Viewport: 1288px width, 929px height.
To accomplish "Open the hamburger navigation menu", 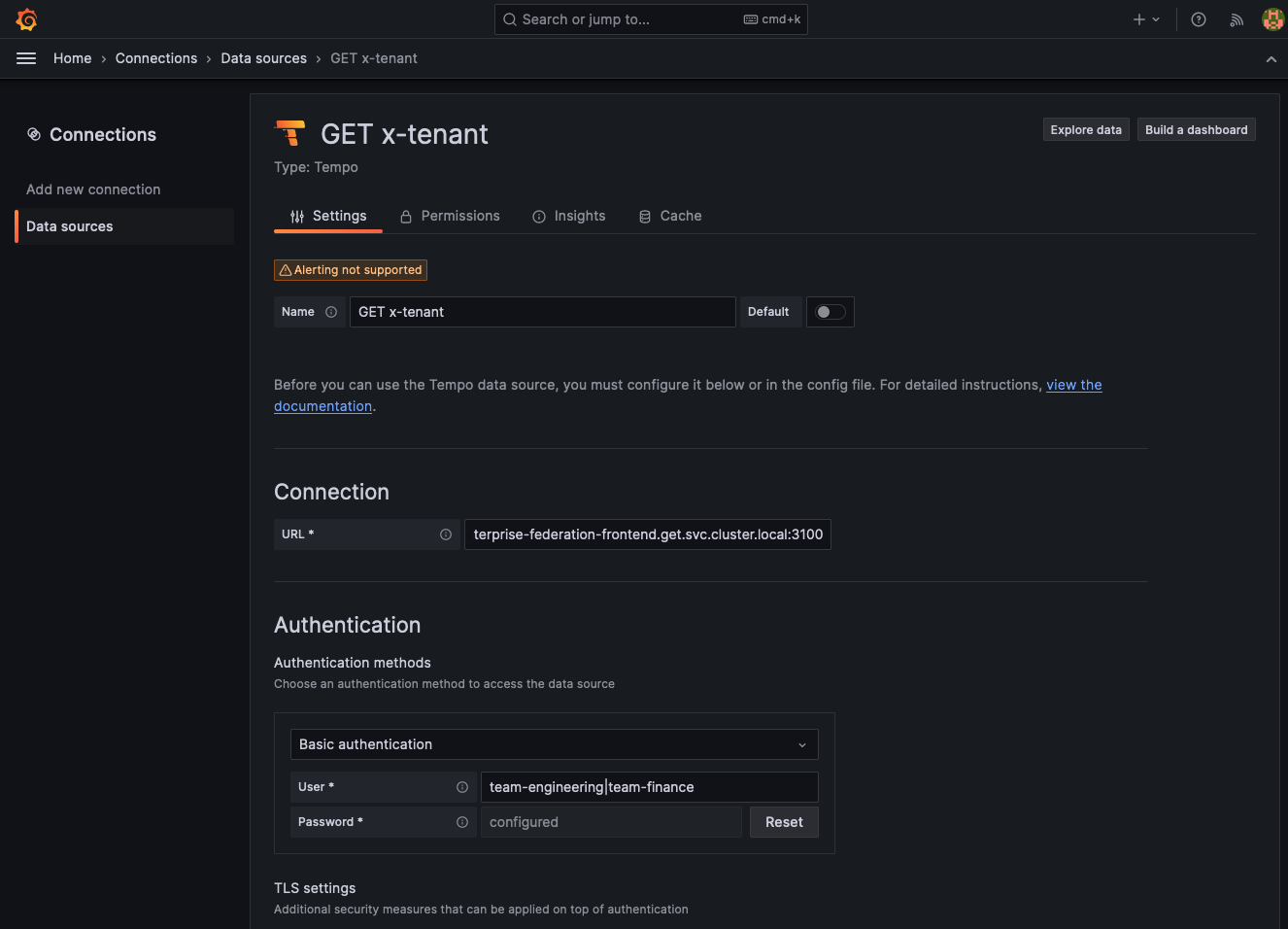I will coord(26,58).
